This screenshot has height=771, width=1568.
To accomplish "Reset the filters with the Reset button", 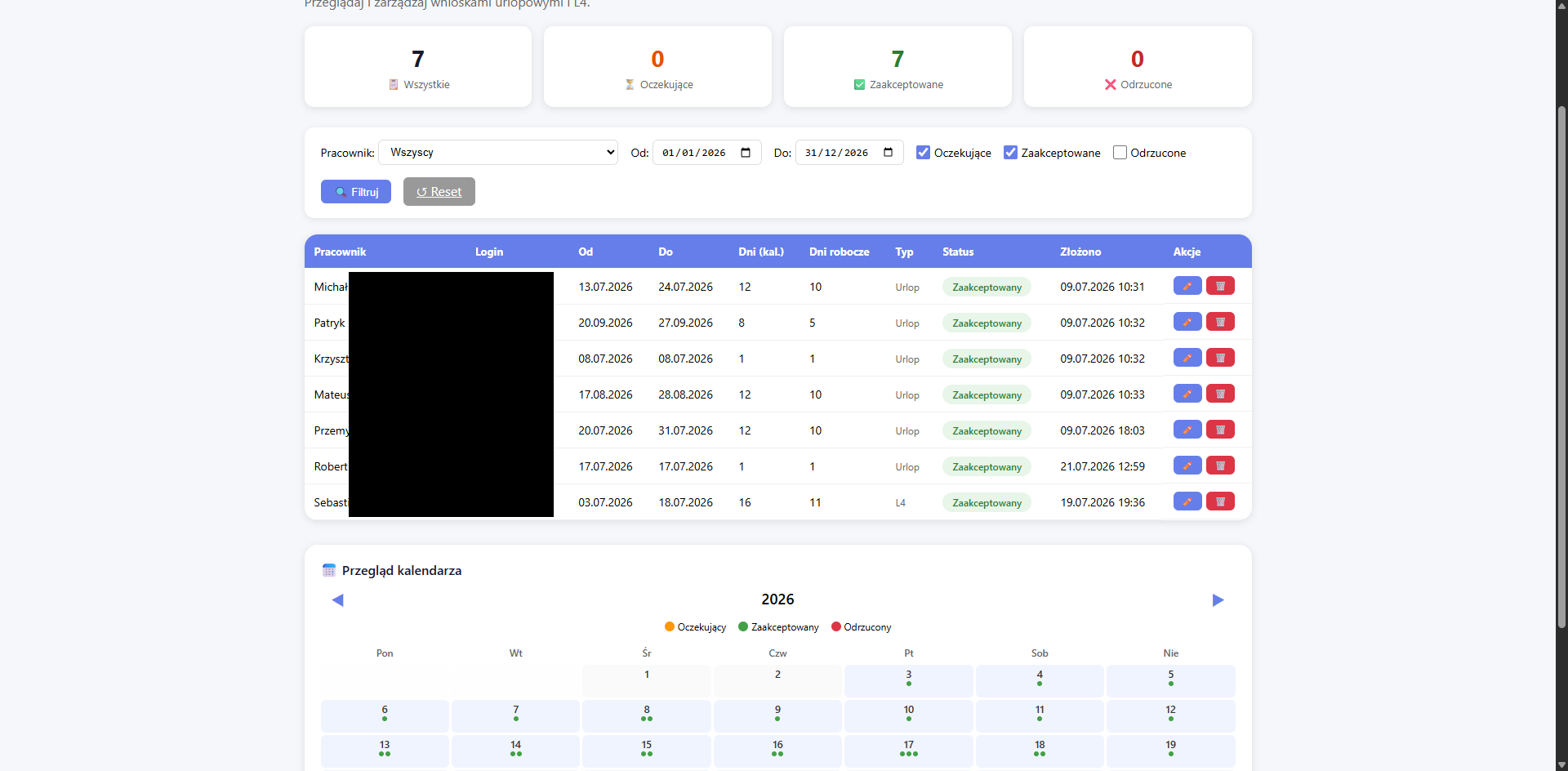I will pos(439,192).
